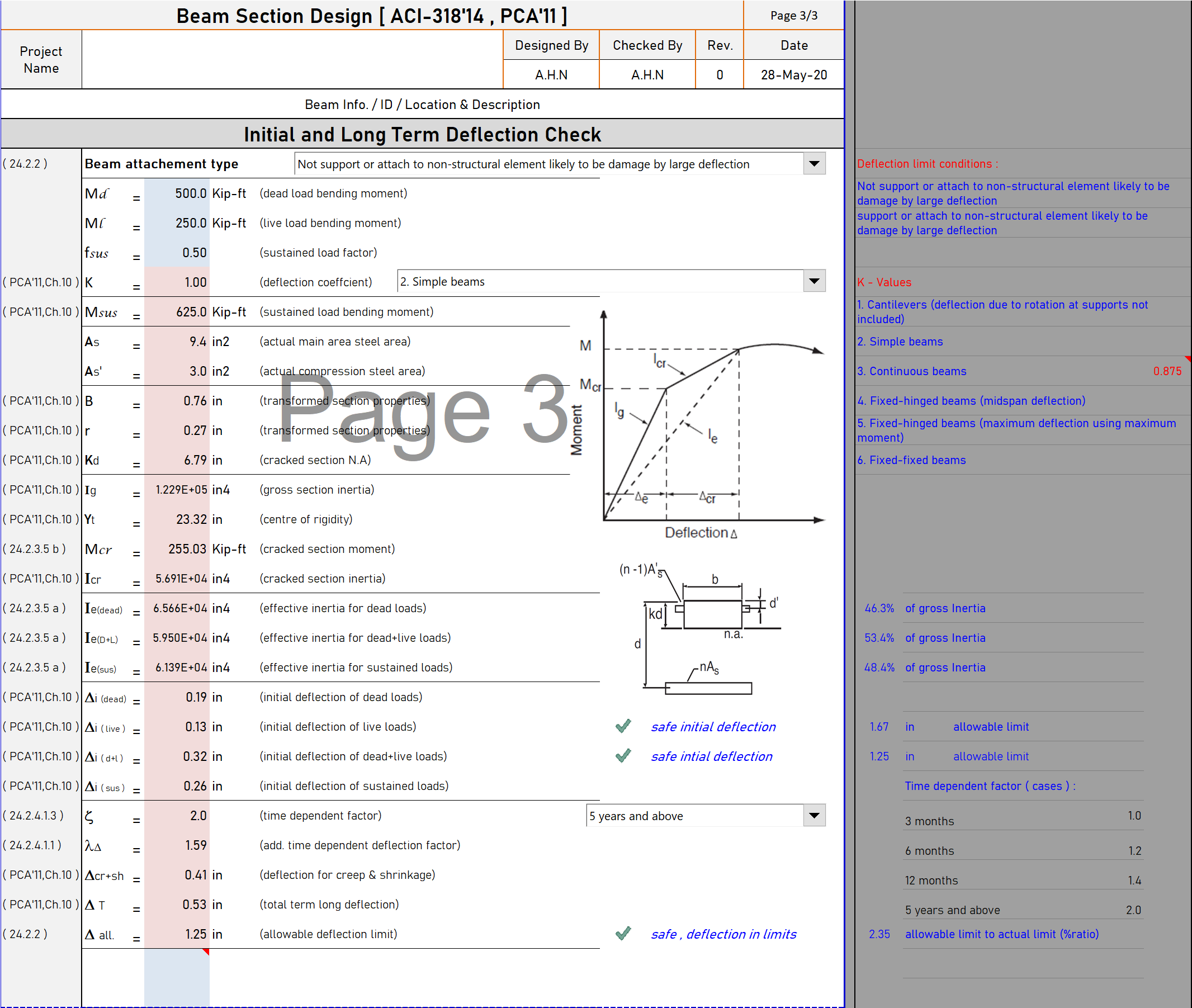Select lambda delta value 1.59

[x=177, y=845]
